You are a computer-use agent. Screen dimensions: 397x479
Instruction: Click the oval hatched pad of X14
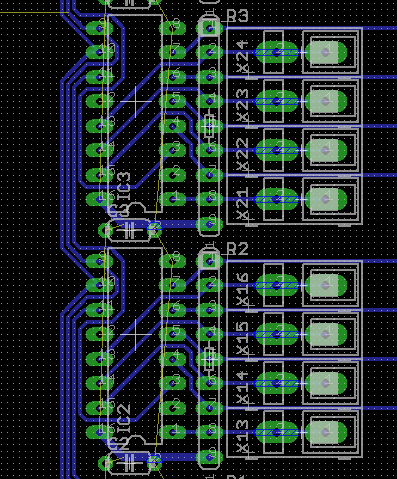click(276, 383)
